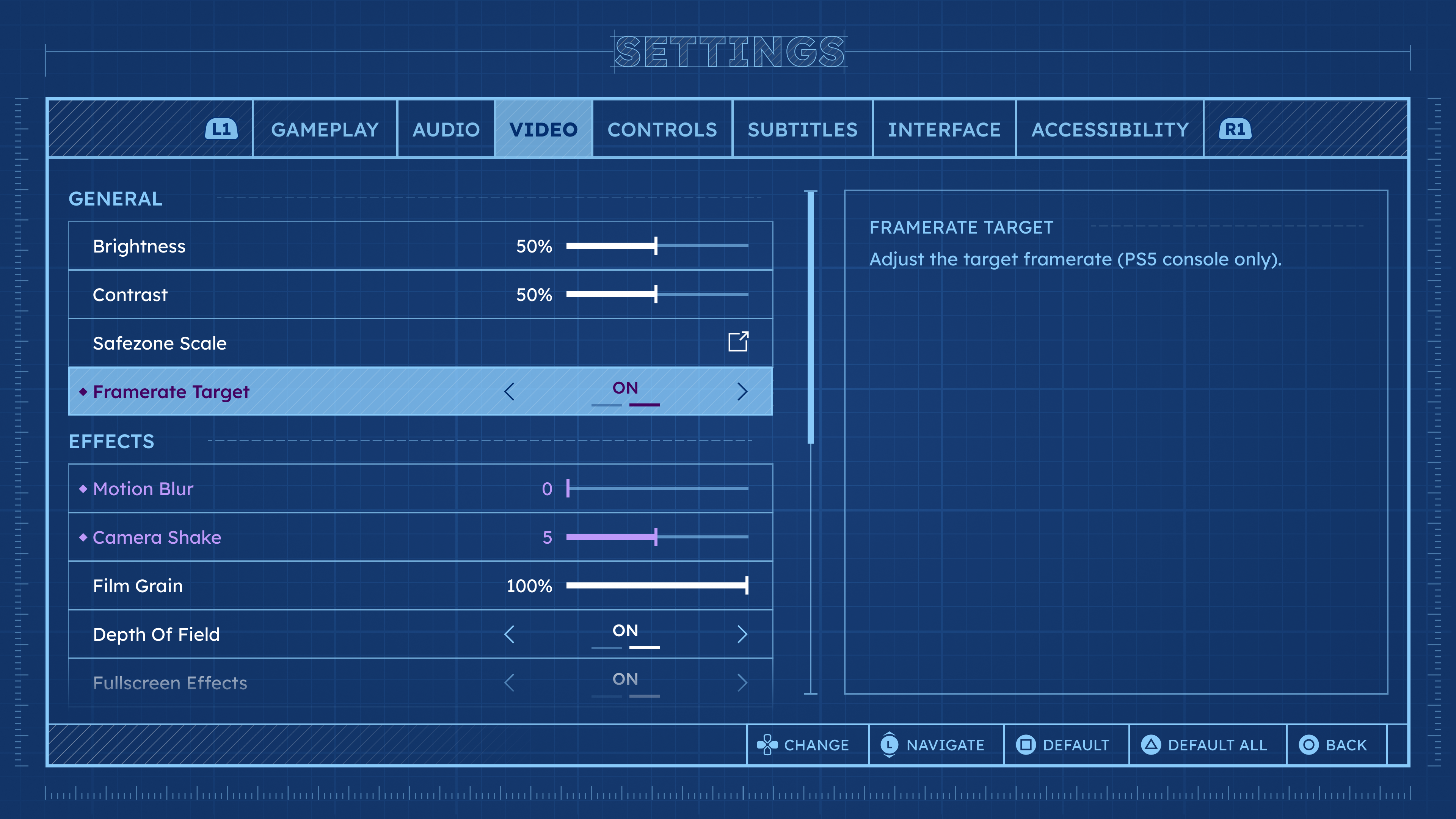Adjust the Brightness slider handle
The width and height of the screenshot is (1456, 819).
tap(656, 246)
